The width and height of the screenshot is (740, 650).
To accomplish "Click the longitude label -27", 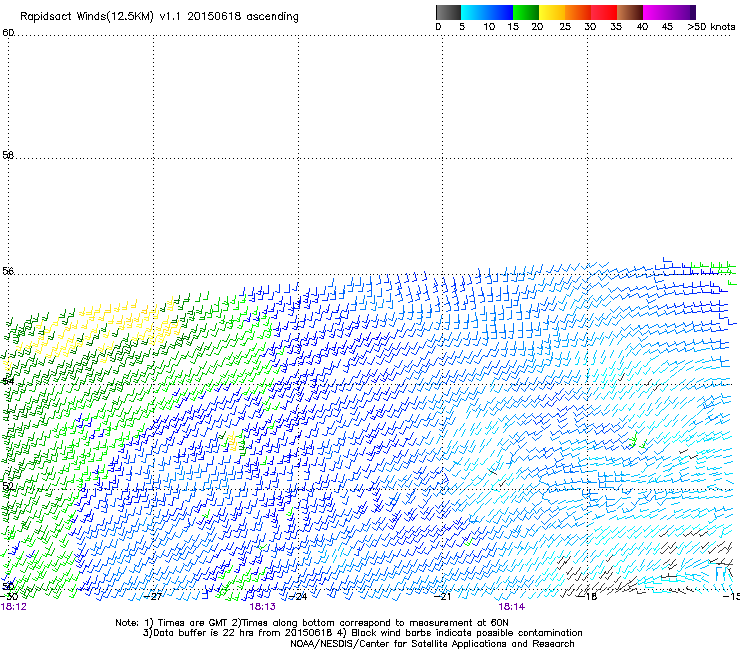I will (x=153, y=597).
